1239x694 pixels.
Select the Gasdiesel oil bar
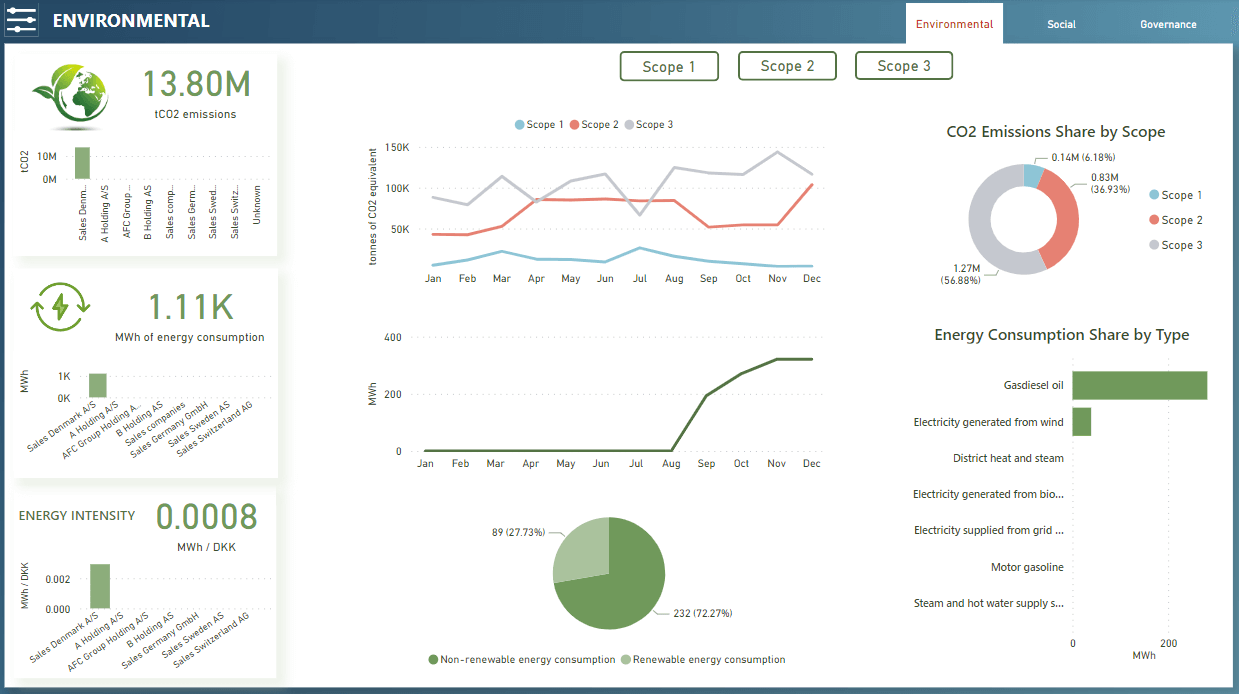point(1139,385)
